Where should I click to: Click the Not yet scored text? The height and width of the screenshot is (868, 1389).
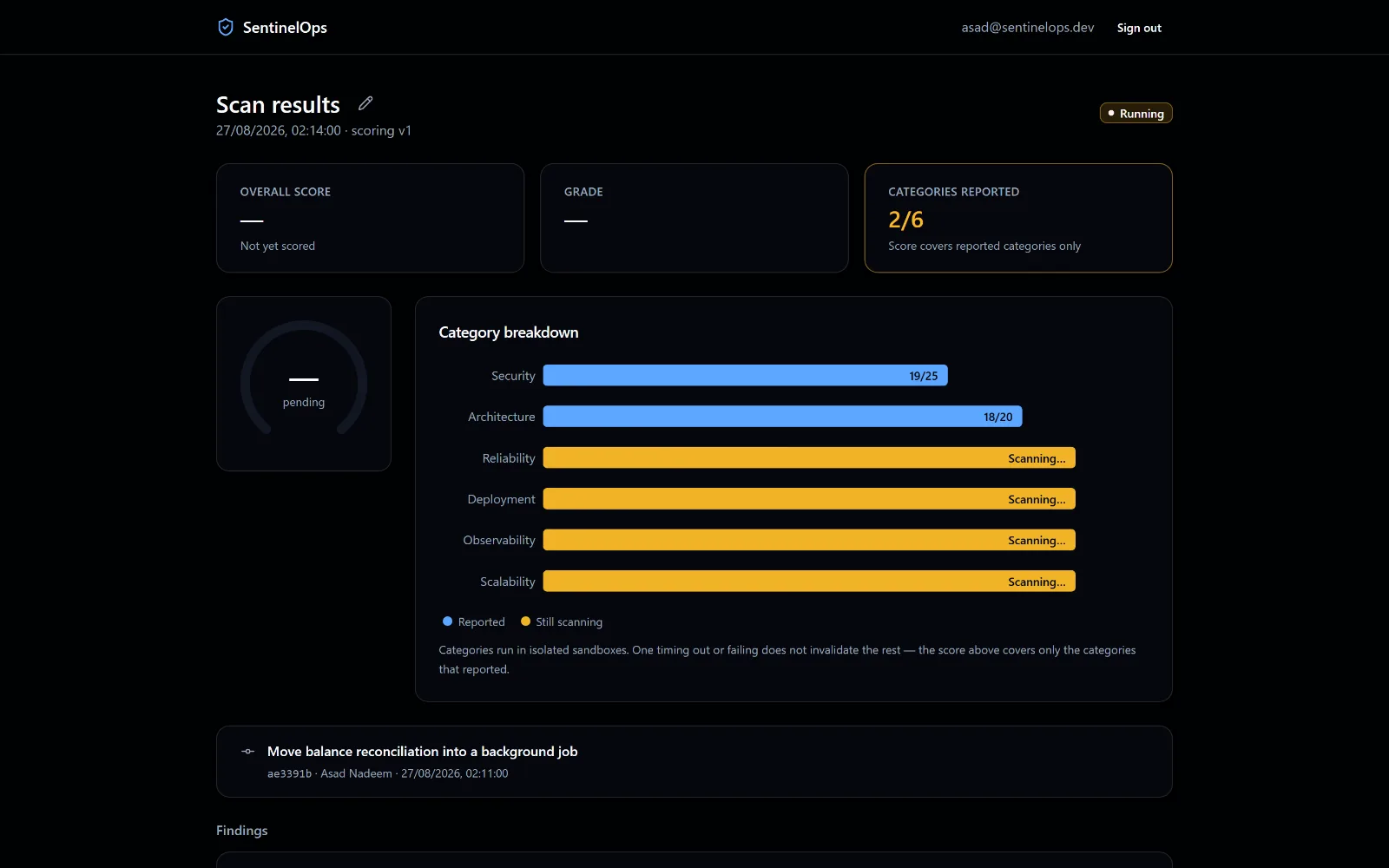278,246
